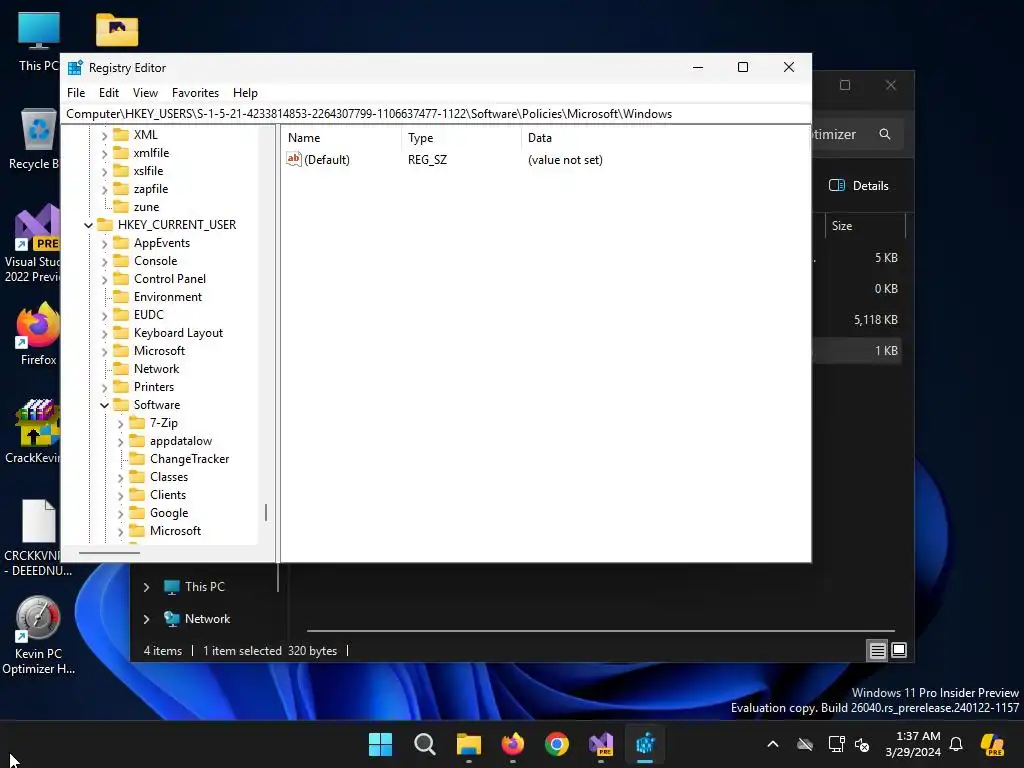Open taskbar Search
This screenshot has height=768, width=1024.
pyautogui.click(x=424, y=744)
